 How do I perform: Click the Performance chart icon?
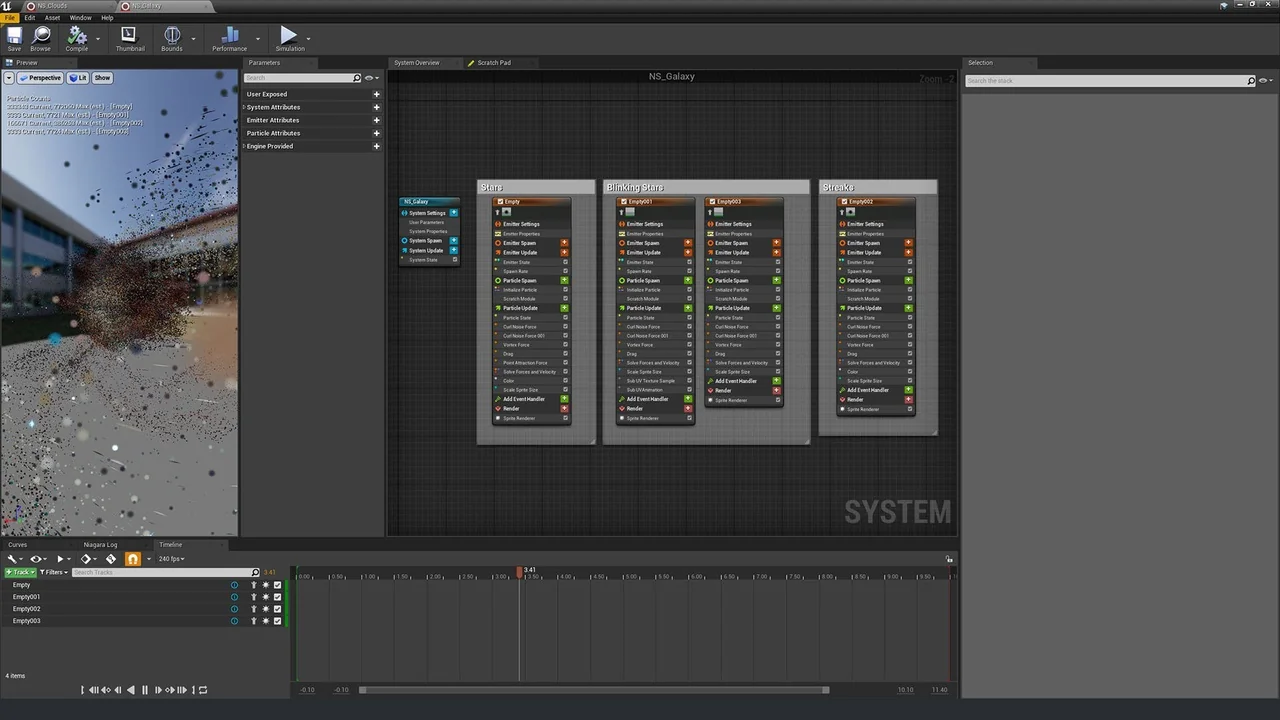pyautogui.click(x=229, y=37)
